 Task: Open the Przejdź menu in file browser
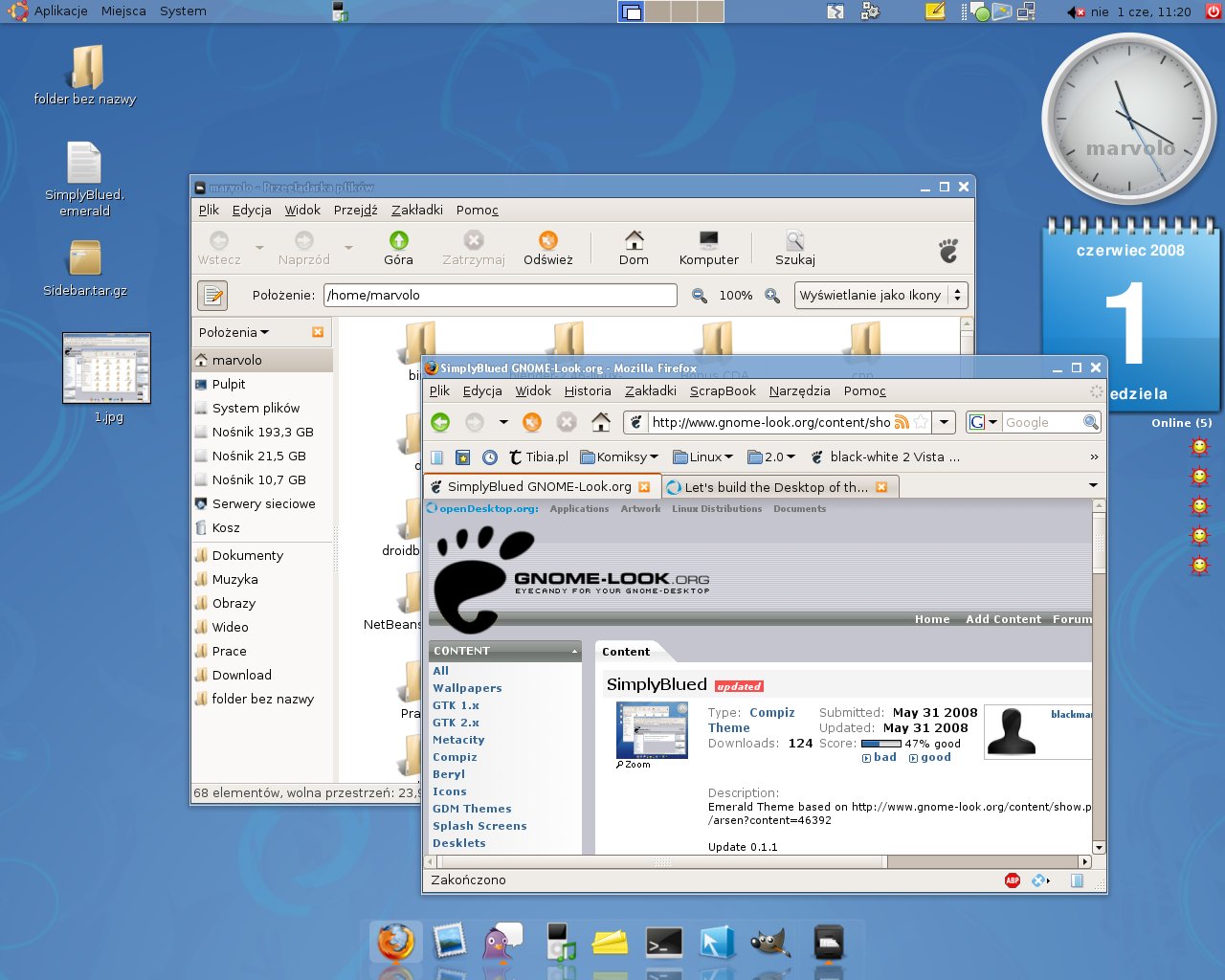click(356, 210)
